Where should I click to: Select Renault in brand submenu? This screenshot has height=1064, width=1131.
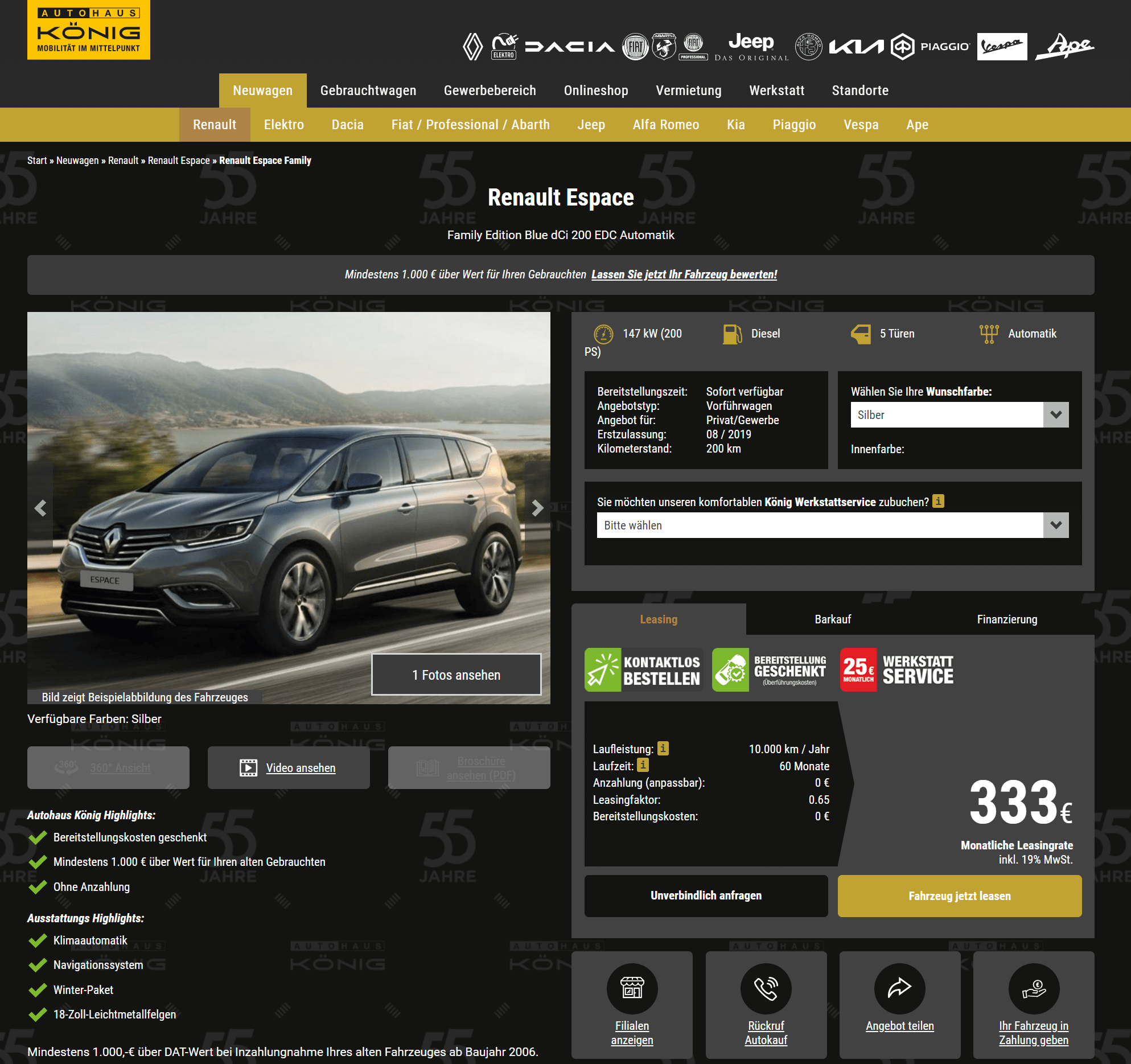pos(215,125)
